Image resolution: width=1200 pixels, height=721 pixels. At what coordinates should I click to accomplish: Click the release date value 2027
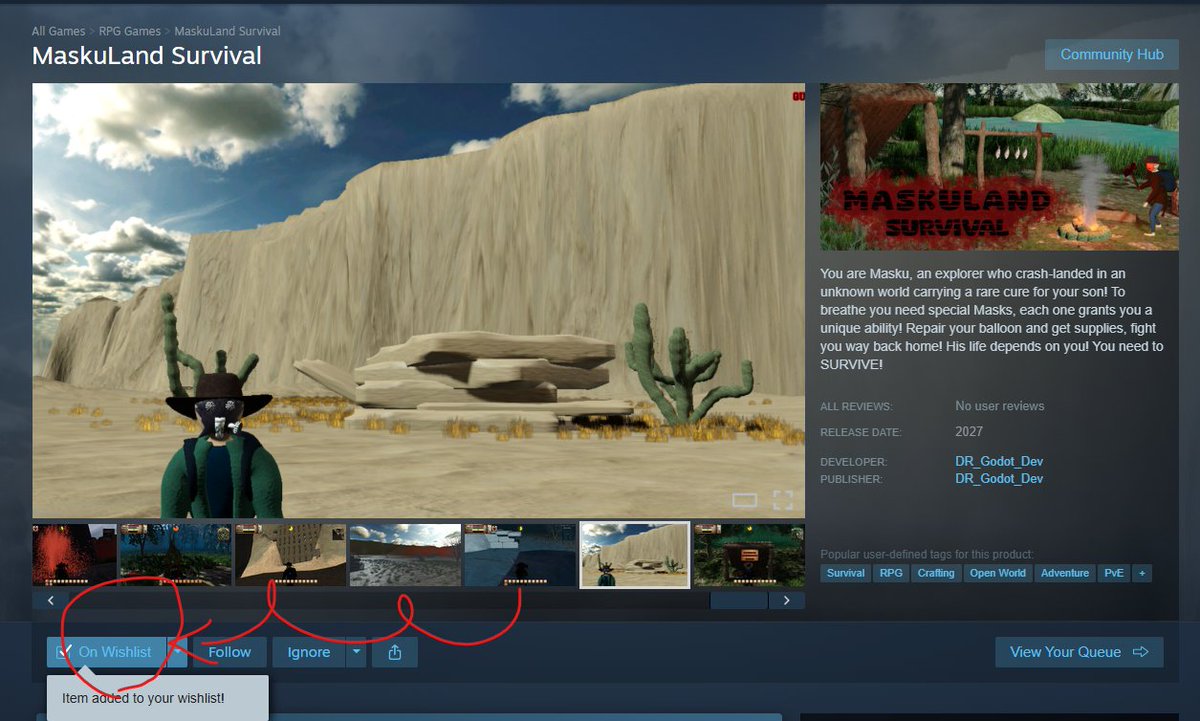pos(969,432)
